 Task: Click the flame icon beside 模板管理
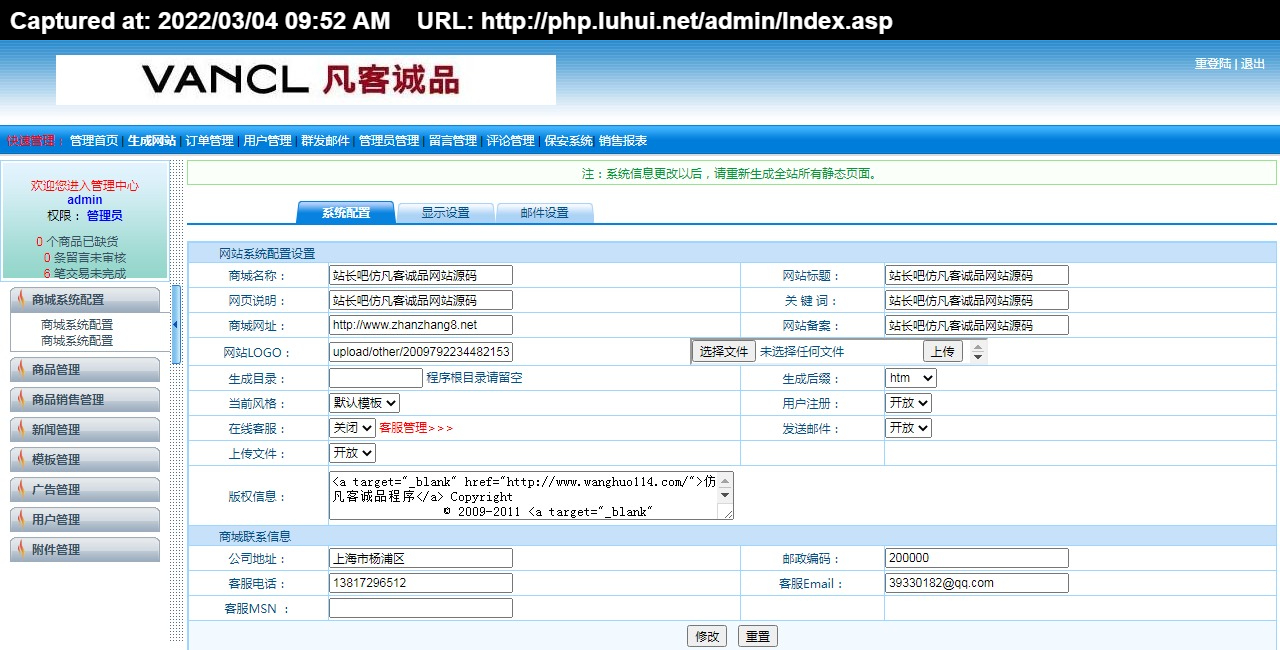[x=21, y=459]
